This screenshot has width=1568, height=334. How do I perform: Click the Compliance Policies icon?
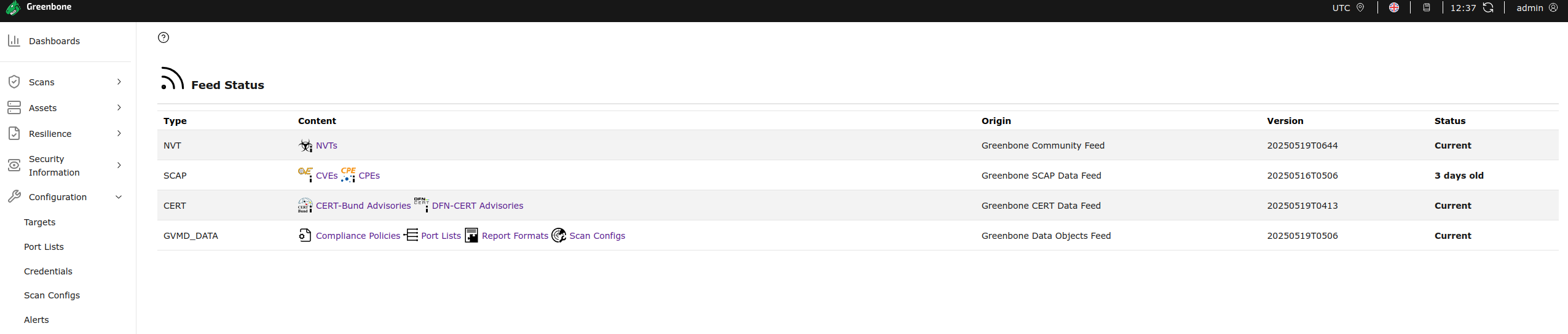coord(305,235)
